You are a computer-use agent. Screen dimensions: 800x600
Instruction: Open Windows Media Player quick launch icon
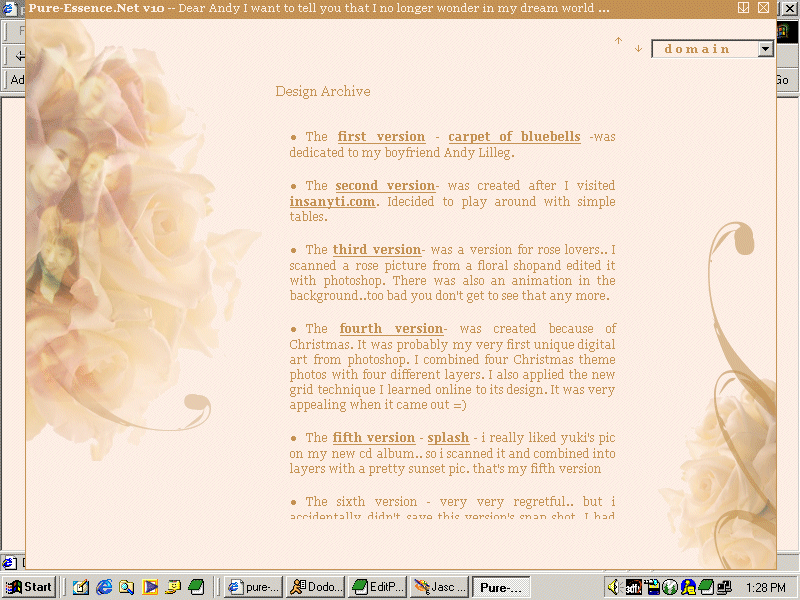(x=150, y=587)
